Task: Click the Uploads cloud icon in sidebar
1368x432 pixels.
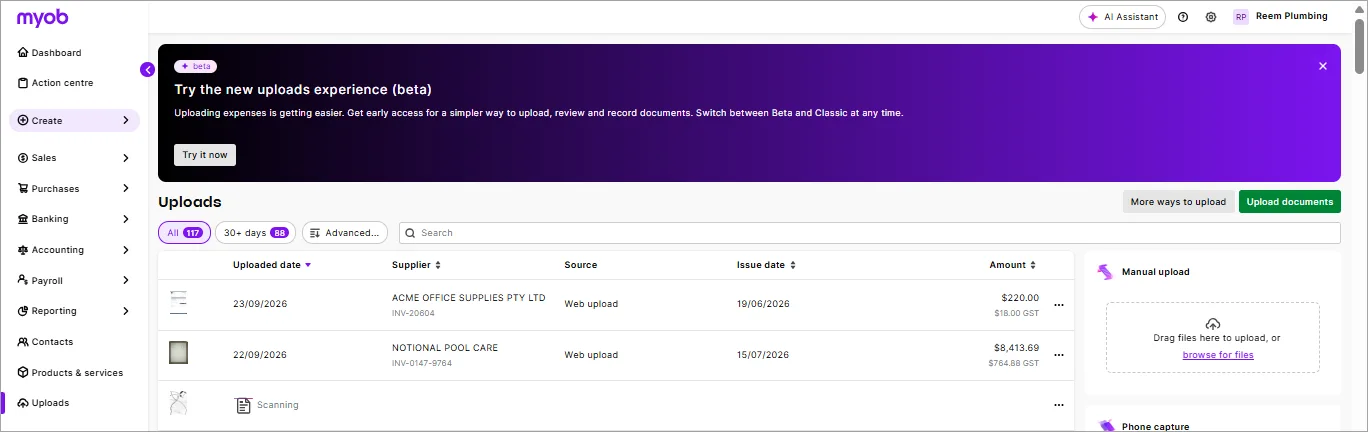Action: (23, 403)
